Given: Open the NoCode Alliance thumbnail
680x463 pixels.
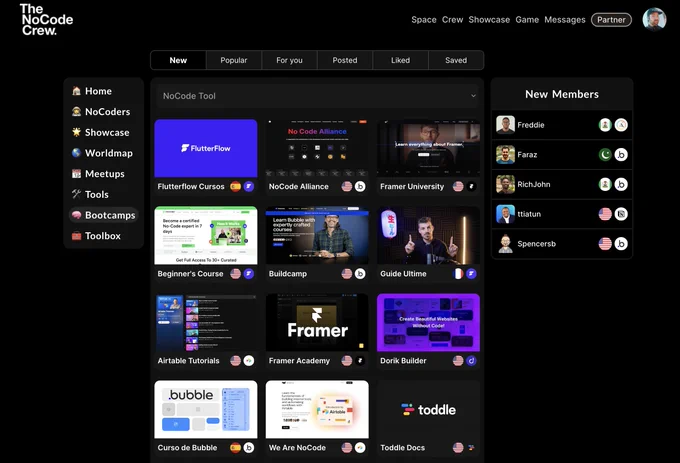Looking at the screenshot, I should [x=317, y=148].
